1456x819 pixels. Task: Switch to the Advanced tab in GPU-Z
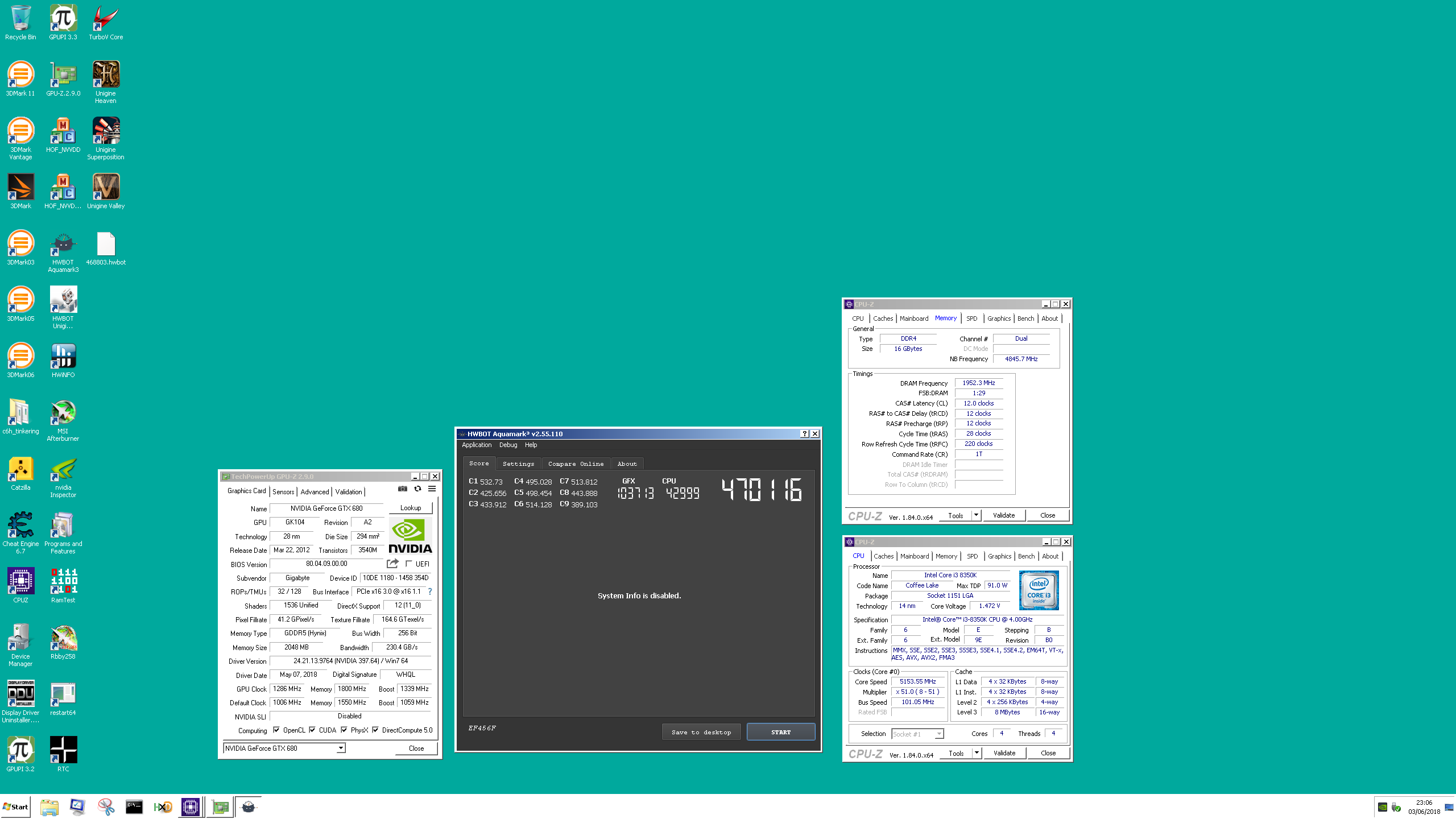pos(315,492)
